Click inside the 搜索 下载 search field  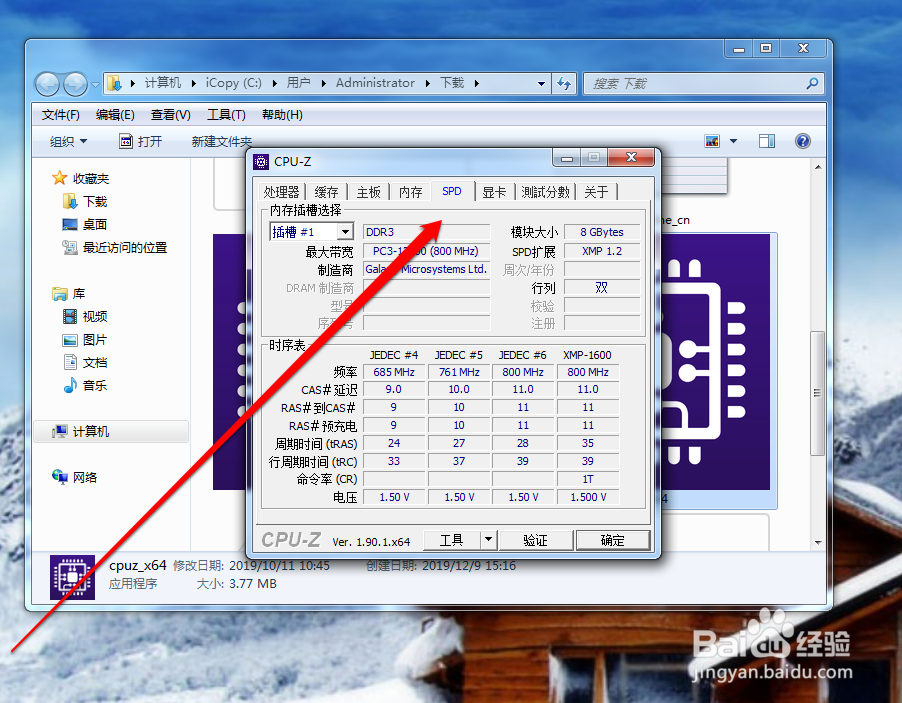tap(696, 83)
